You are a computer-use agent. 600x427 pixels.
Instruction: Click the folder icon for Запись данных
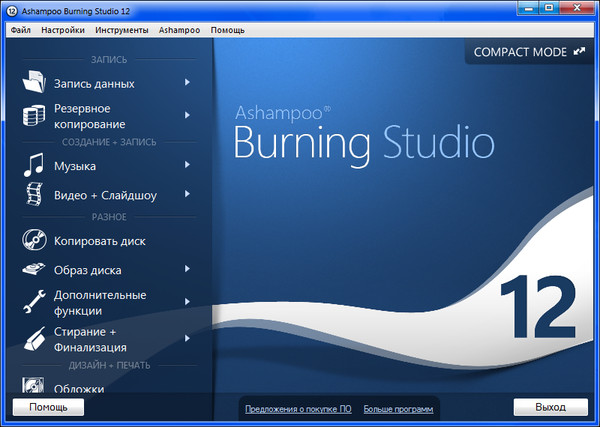[35, 83]
